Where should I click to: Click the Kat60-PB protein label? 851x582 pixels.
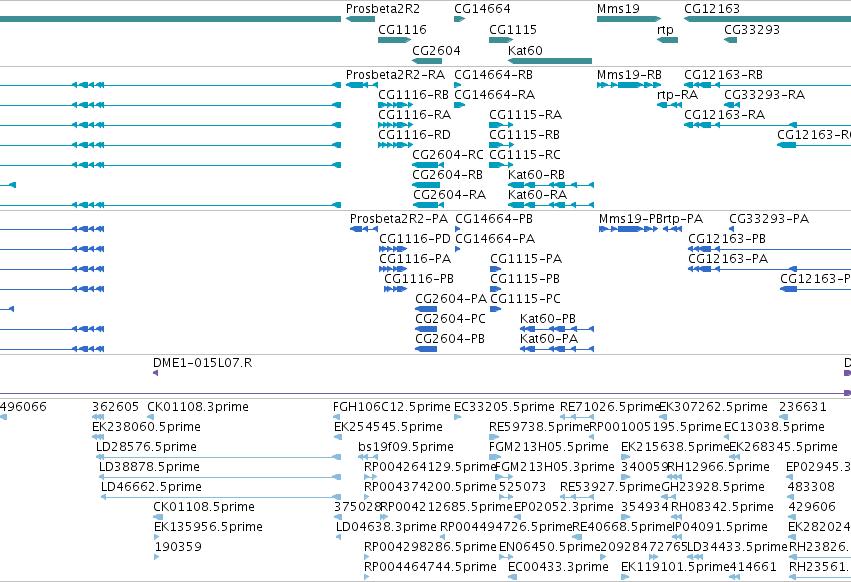[548, 319]
